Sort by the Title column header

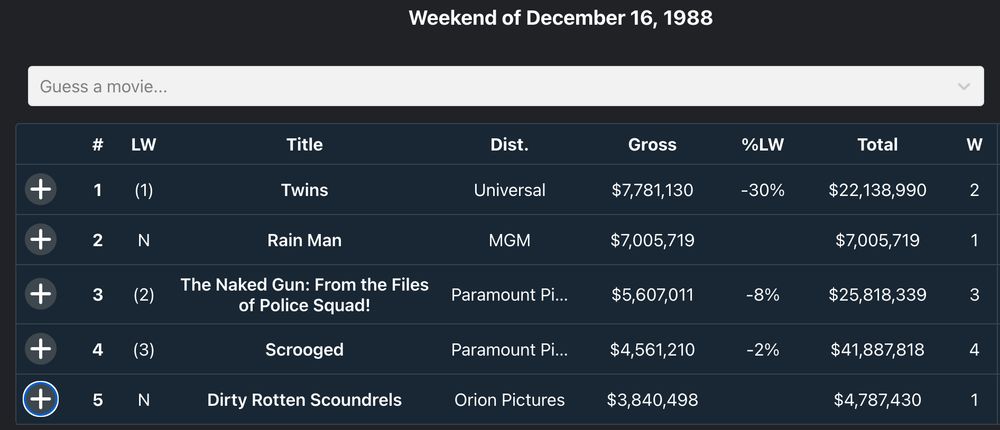[304, 145]
